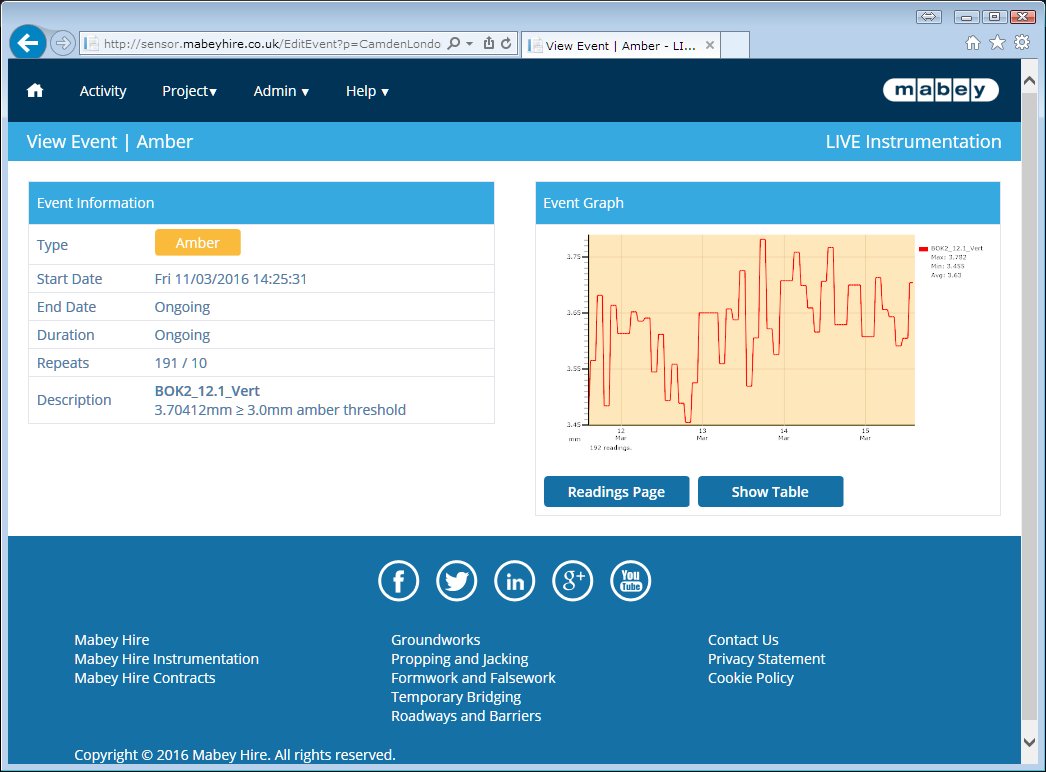Open the Mabey LinkedIn page icon
The height and width of the screenshot is (772, 1046).
514,581
